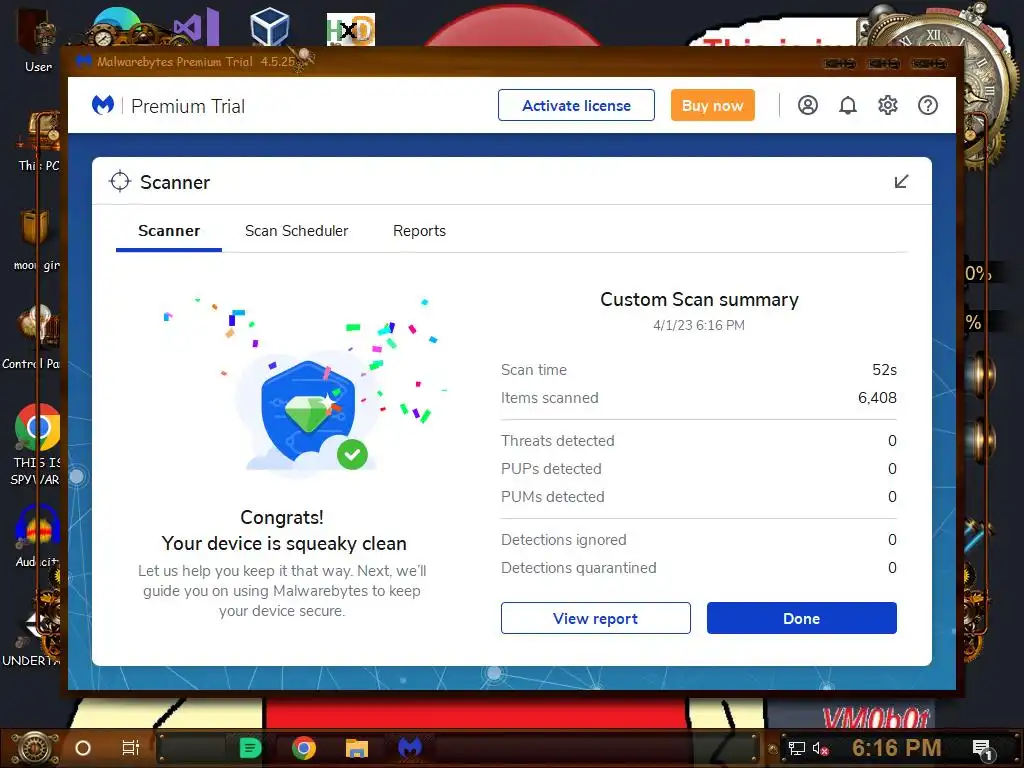This screenshot has width=1024, height=768.
Task: Click the Threats detected row
Action: point(699,441)
